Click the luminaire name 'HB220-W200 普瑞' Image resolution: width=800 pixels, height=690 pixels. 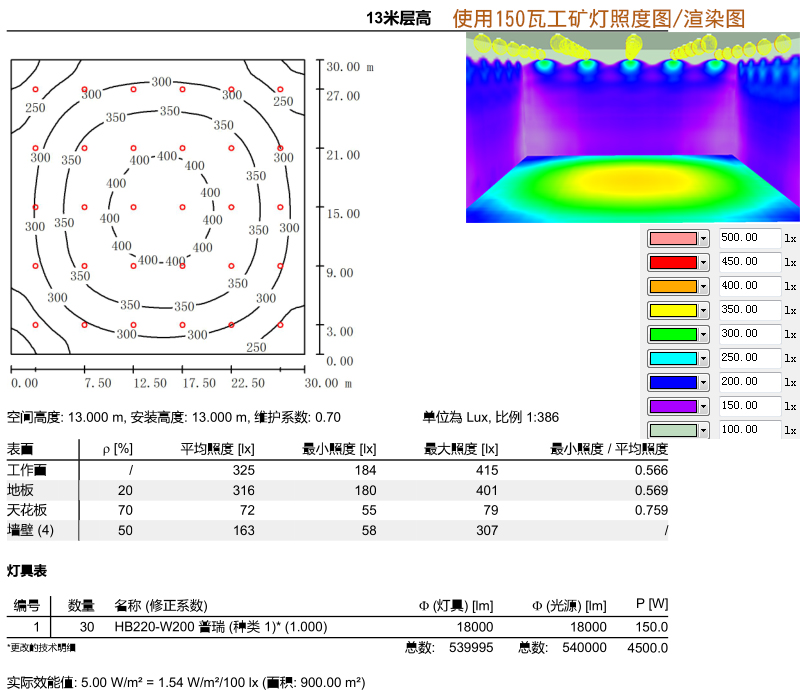point(169,627)
